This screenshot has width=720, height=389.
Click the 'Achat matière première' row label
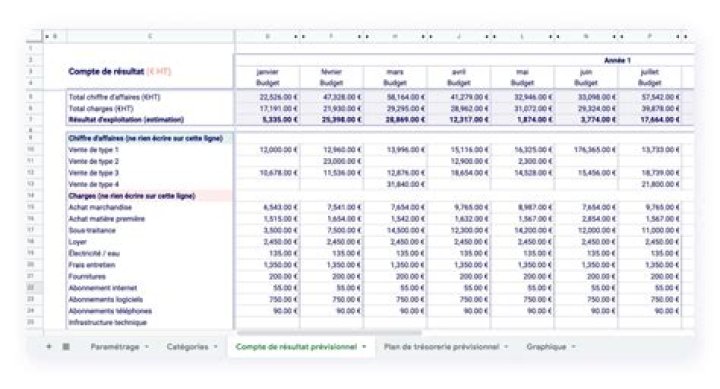107,219
